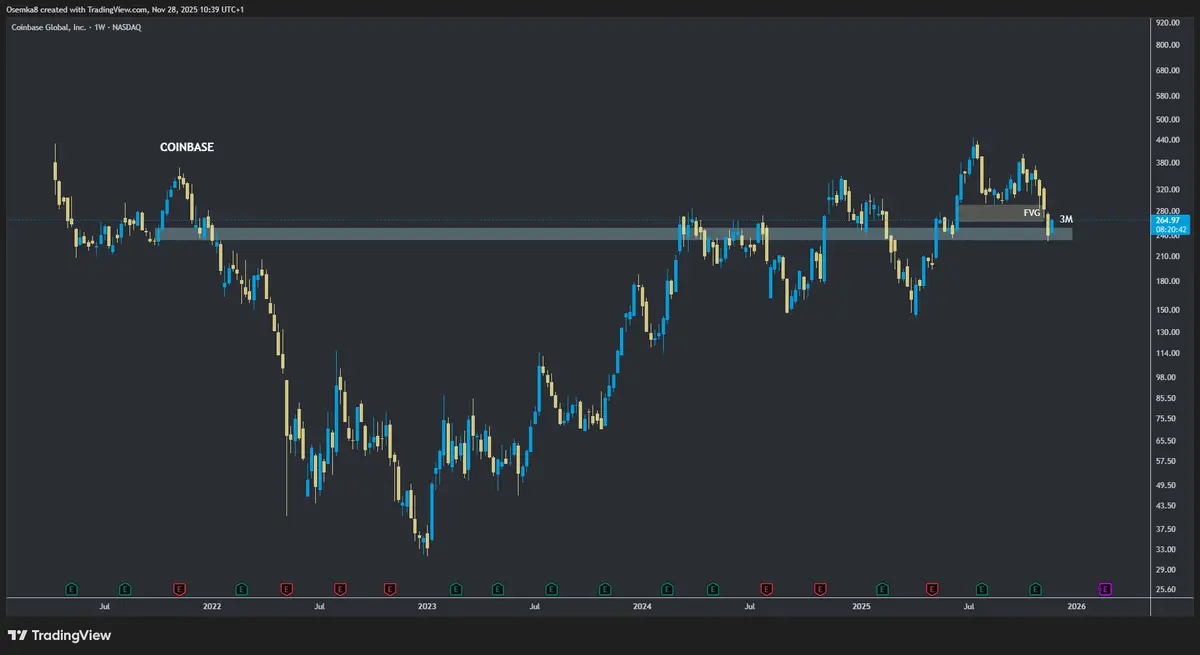Click the 49.50 price axis label
This screenshot has height=655, width=1200.
(x=1167, y=485)
